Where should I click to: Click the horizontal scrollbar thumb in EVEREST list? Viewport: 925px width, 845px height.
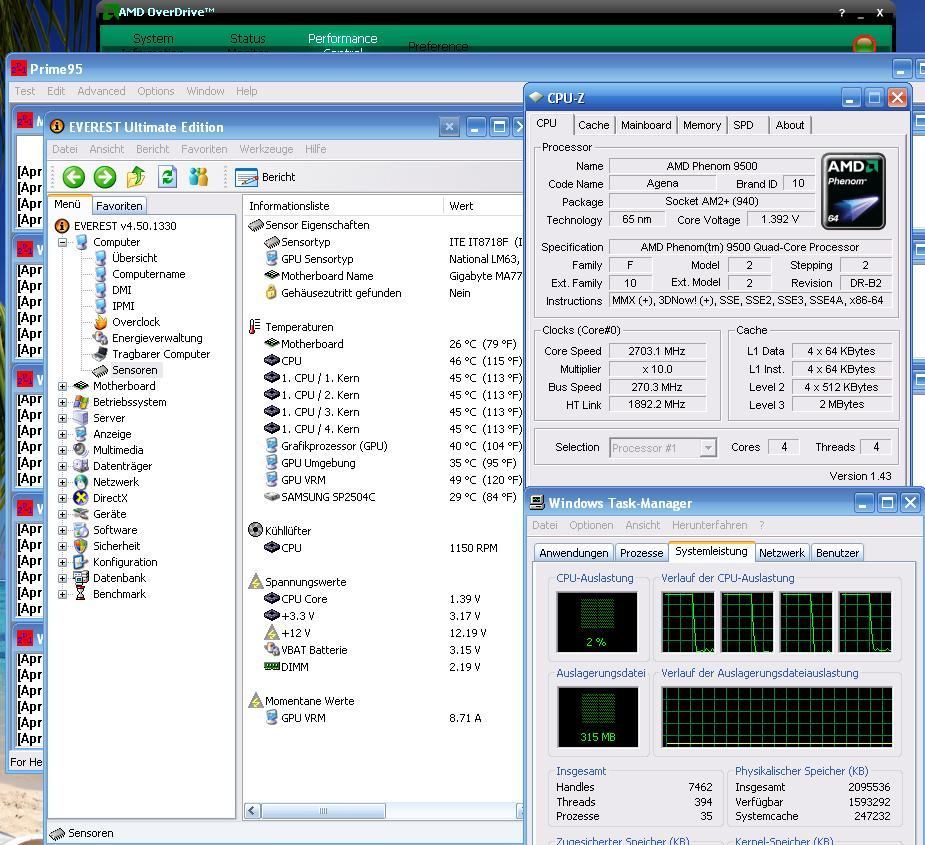(x=323, y=811)
